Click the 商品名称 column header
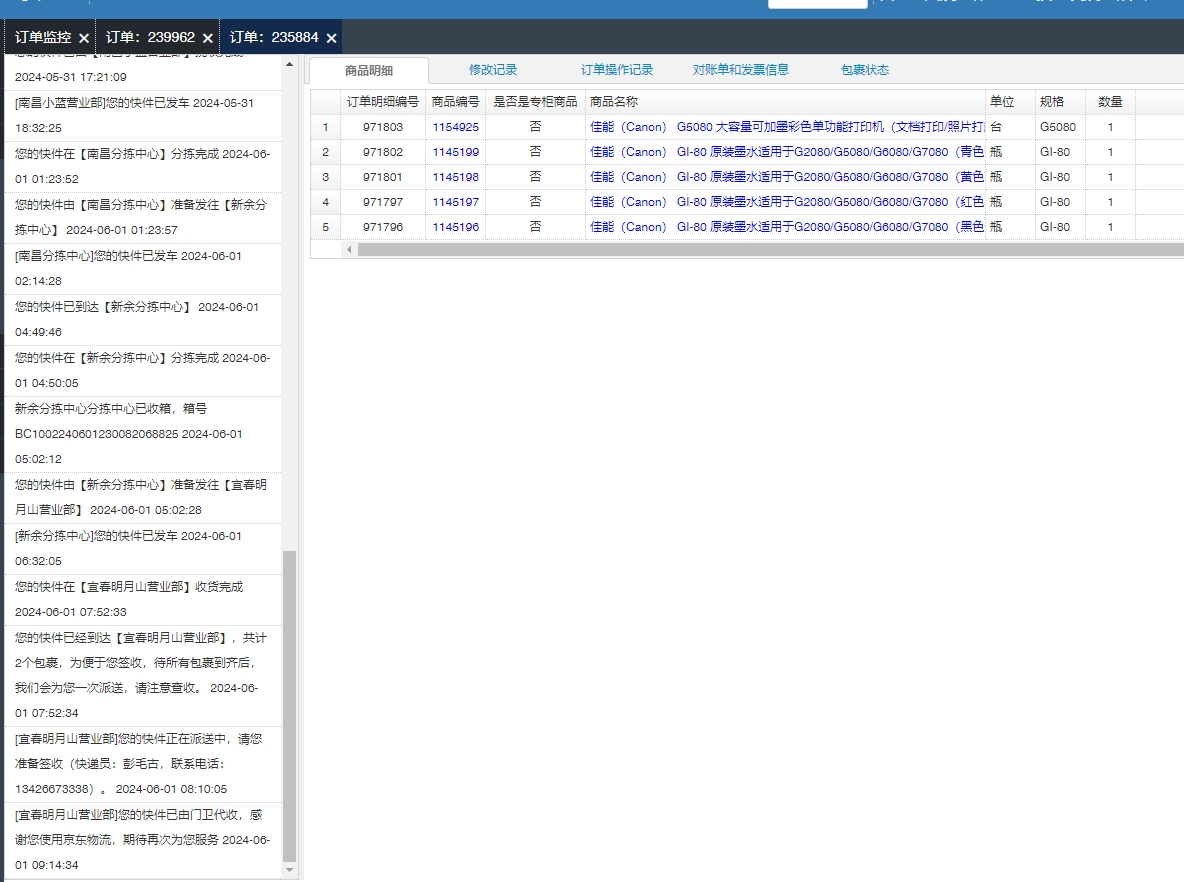This screenshot has width=1184, height=882. click(x=785, y=101)
